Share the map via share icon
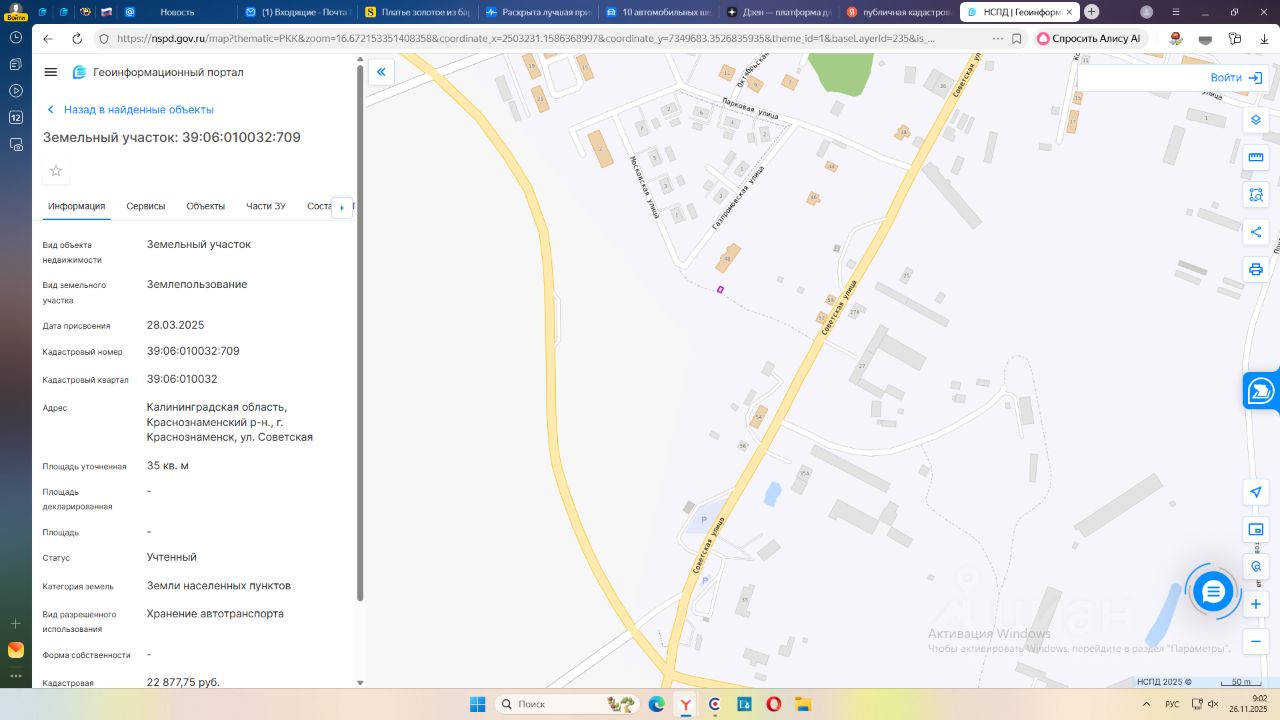1280x720 pixels. pos(1256,232)
